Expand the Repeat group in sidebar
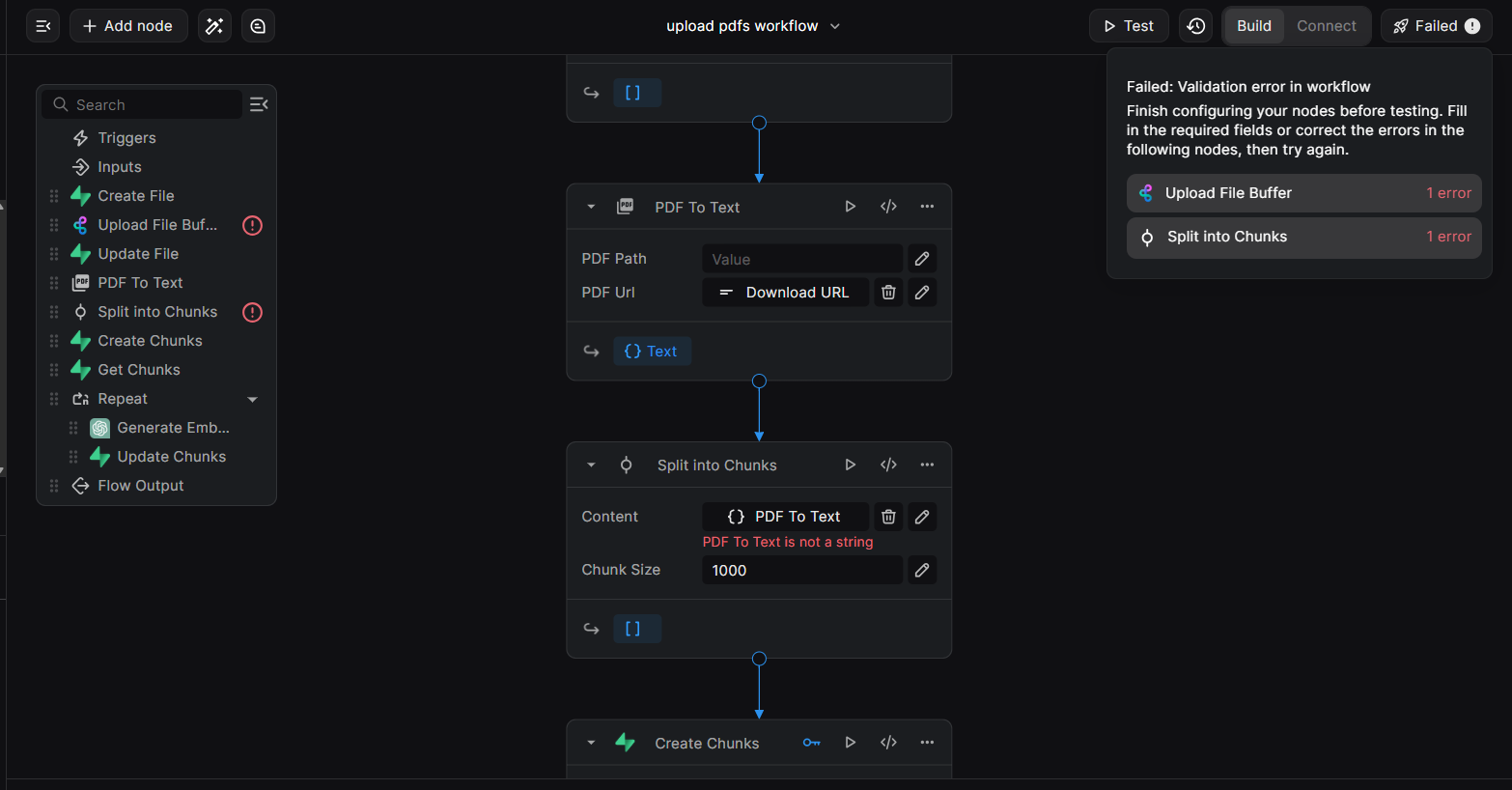The height and width of the screenshot is (790, 1512). pos(252,398)
